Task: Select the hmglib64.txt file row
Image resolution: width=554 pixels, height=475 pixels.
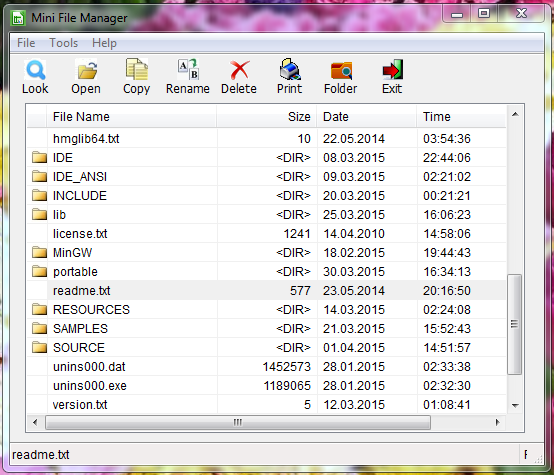Action: [x=267, y=139]
